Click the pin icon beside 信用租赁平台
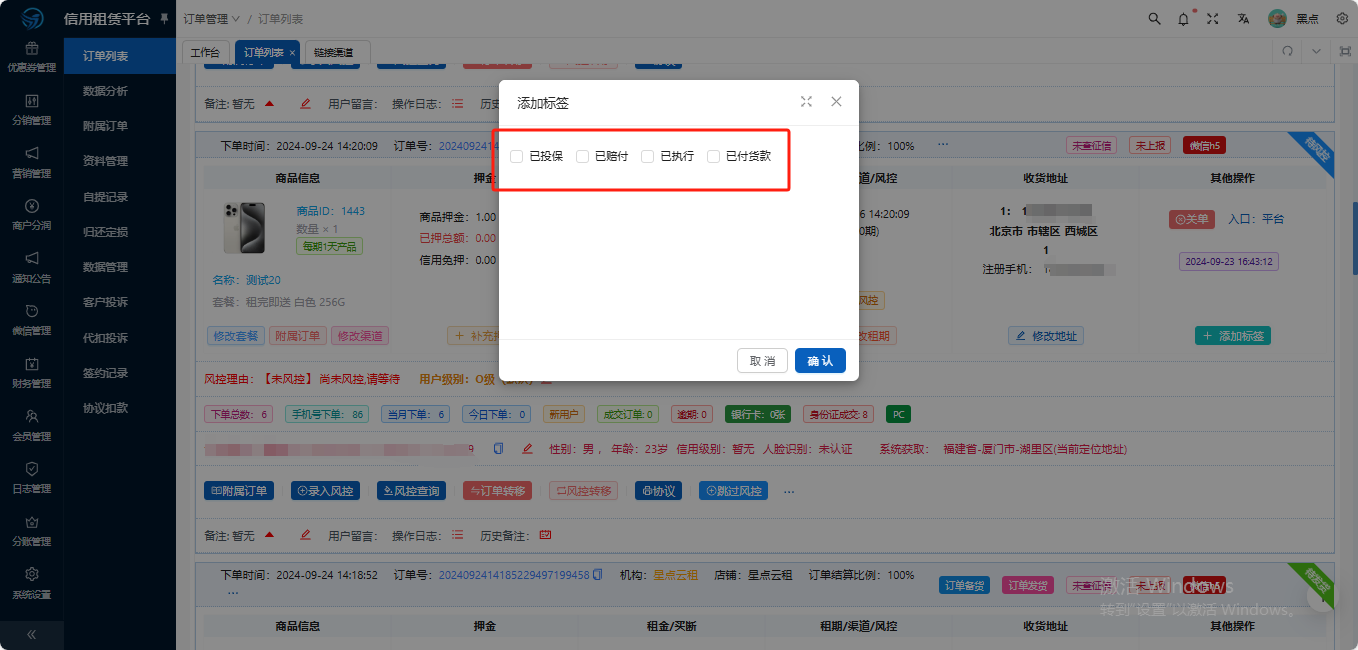Viewport: 1358px width, 650px height. tap(165, 18)
